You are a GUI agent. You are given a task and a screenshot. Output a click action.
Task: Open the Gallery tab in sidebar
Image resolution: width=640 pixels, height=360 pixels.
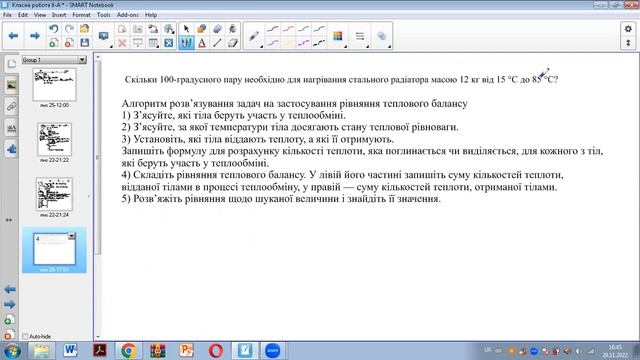pyautogui.click(x=11, y=85)
